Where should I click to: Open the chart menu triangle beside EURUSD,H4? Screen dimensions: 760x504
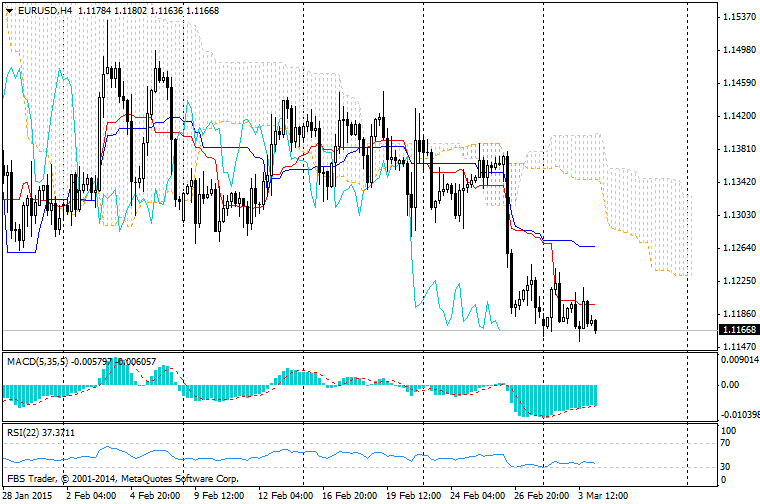[9, 11]
